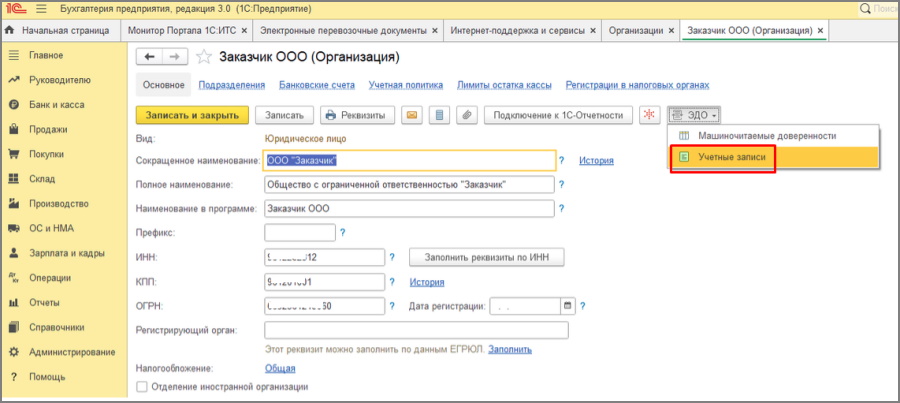This screenshot has height=403, width=900.
Task: Open Регистрации в налоговых органах link
Action: click(638, 85)
